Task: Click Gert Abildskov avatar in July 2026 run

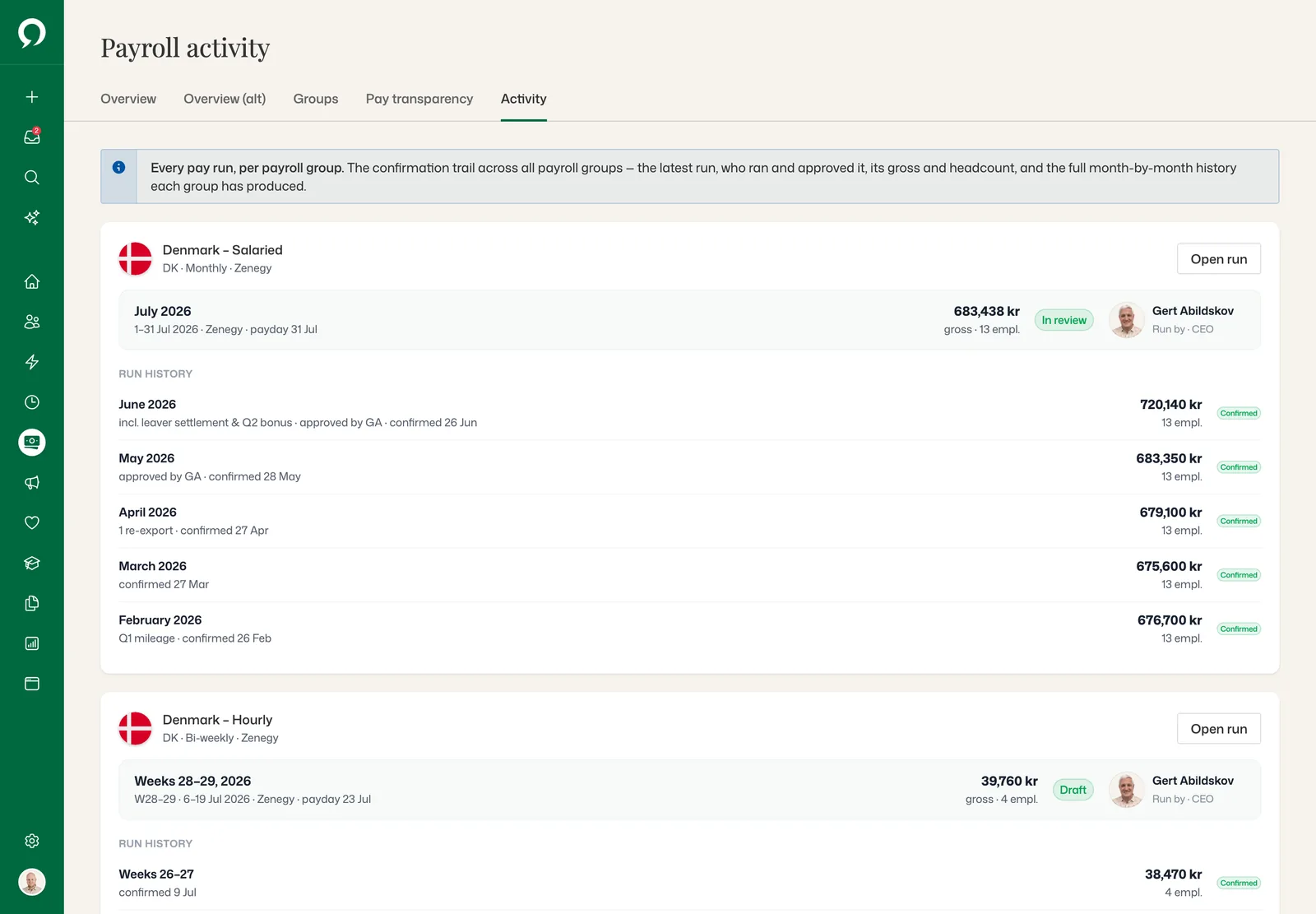Action: pos(1127,320)
